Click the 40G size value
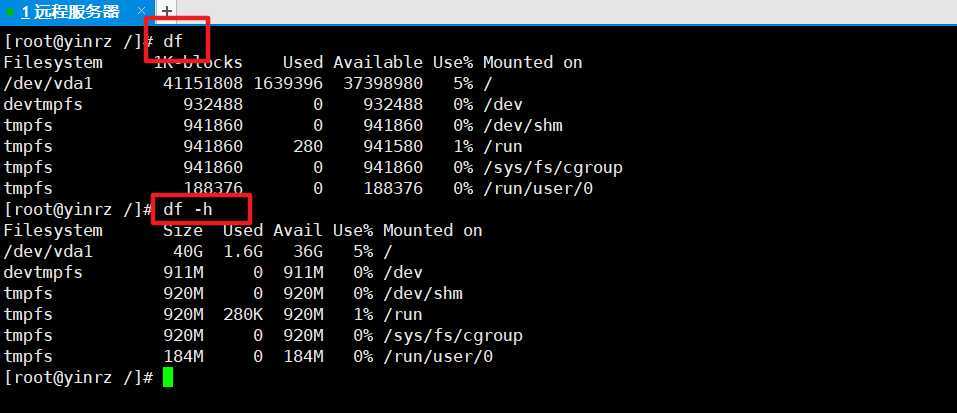The image size is (957, 413). 187,251
